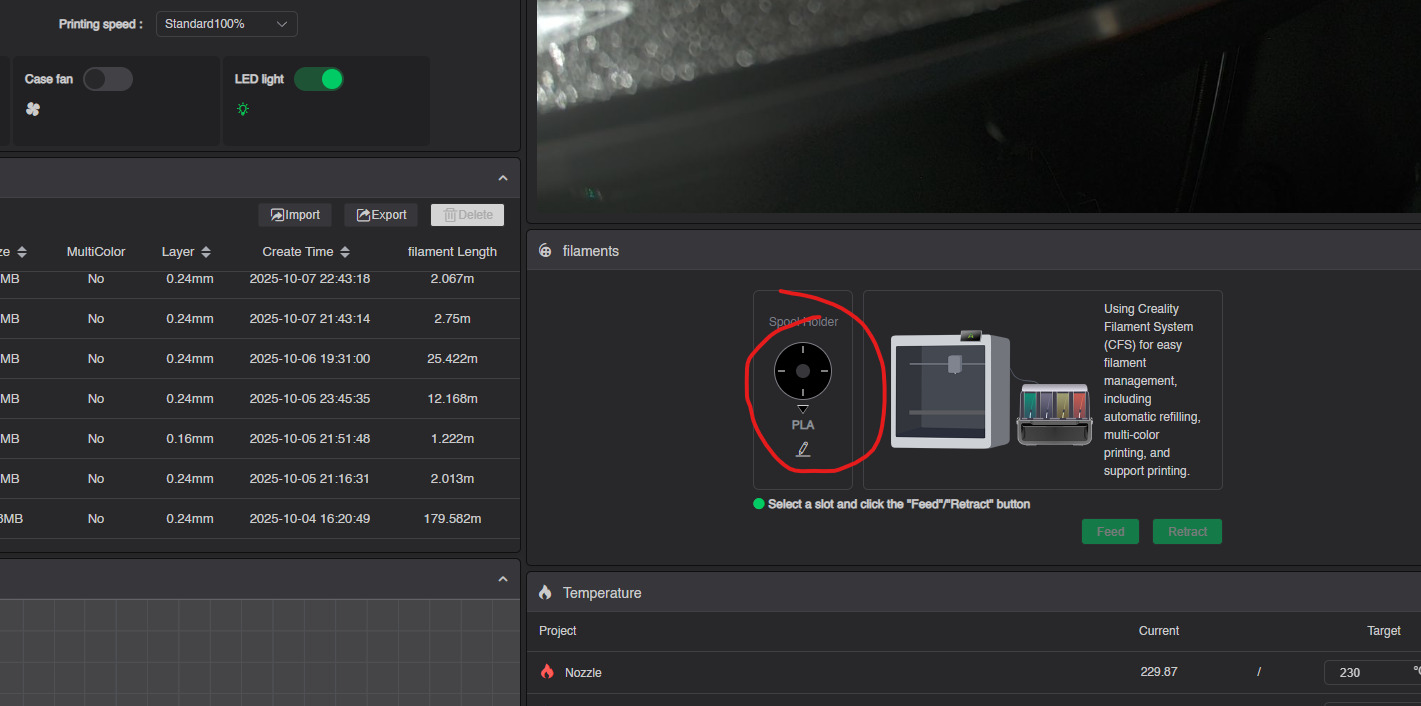Click the Import button
This screenshot has height=706, width=1421.
(295, 215)
